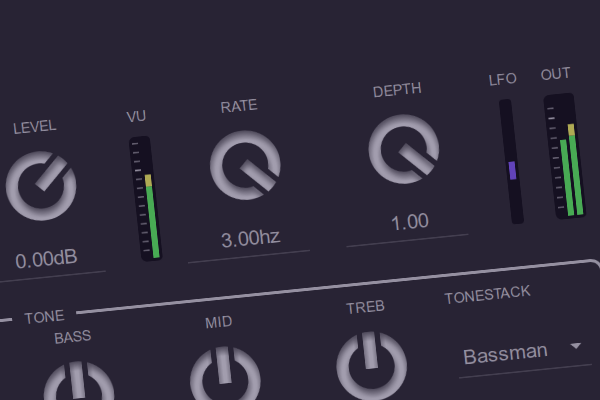Open the TONESTACK dropdown arrow
The image size is (600, 400).
(575, 346)
